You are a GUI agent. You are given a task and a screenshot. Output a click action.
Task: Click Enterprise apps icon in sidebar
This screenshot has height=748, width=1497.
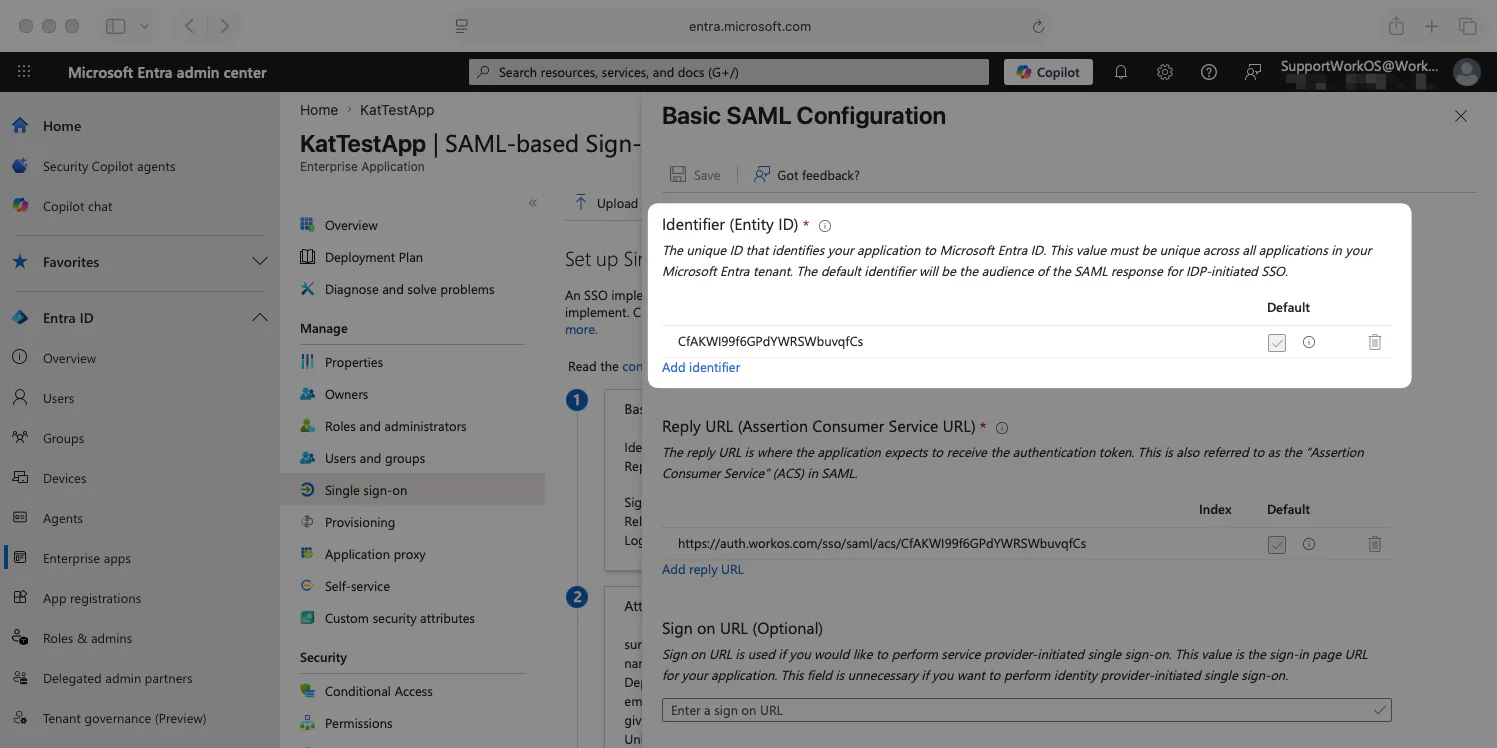pyautogui.click(x=20, y=558)
